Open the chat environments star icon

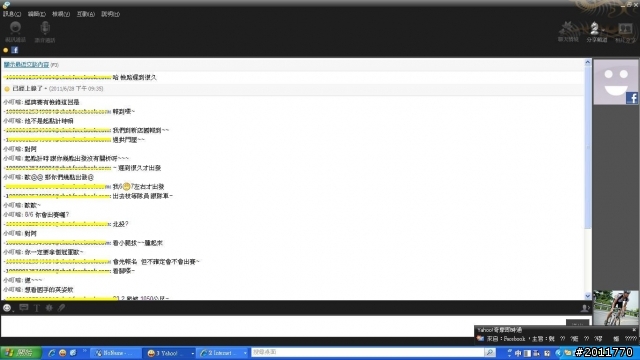tap(568, 32)
